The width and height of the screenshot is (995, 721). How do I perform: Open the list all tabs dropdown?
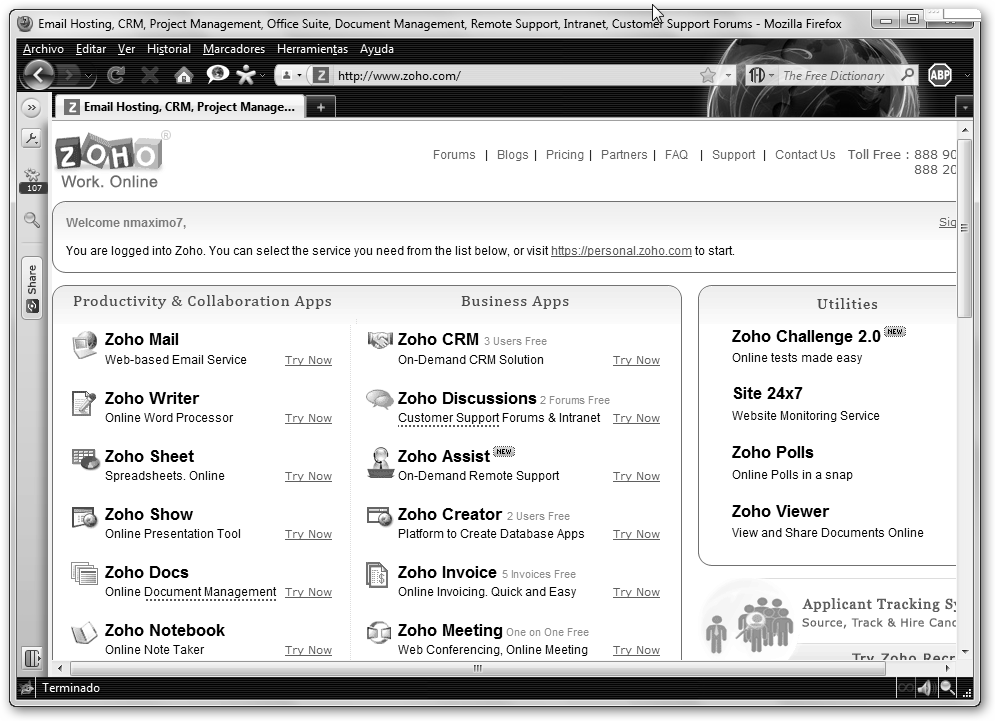click(964, 107)
